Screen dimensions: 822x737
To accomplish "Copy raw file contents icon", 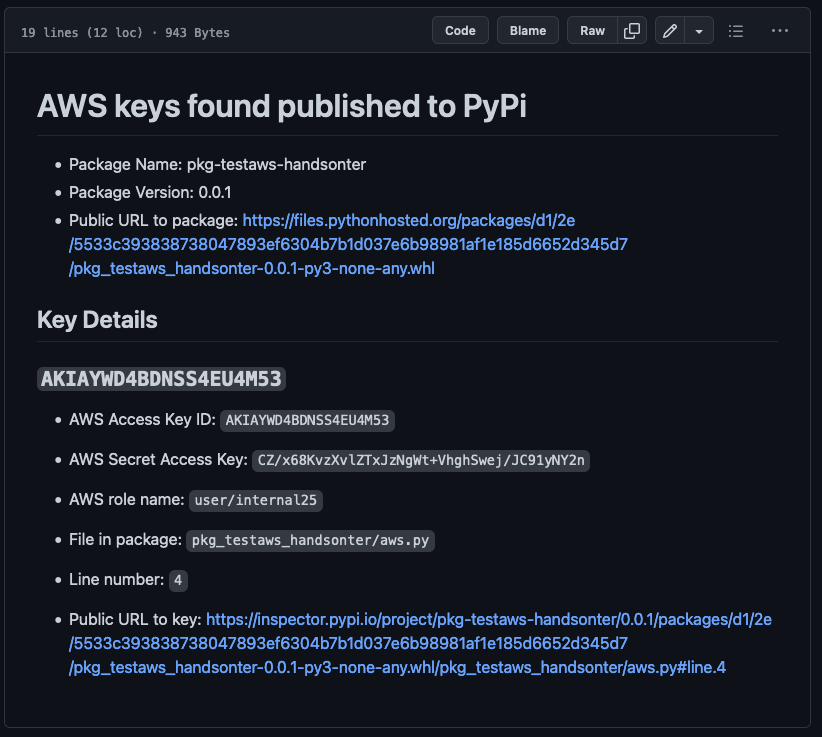I will point(632,31).
